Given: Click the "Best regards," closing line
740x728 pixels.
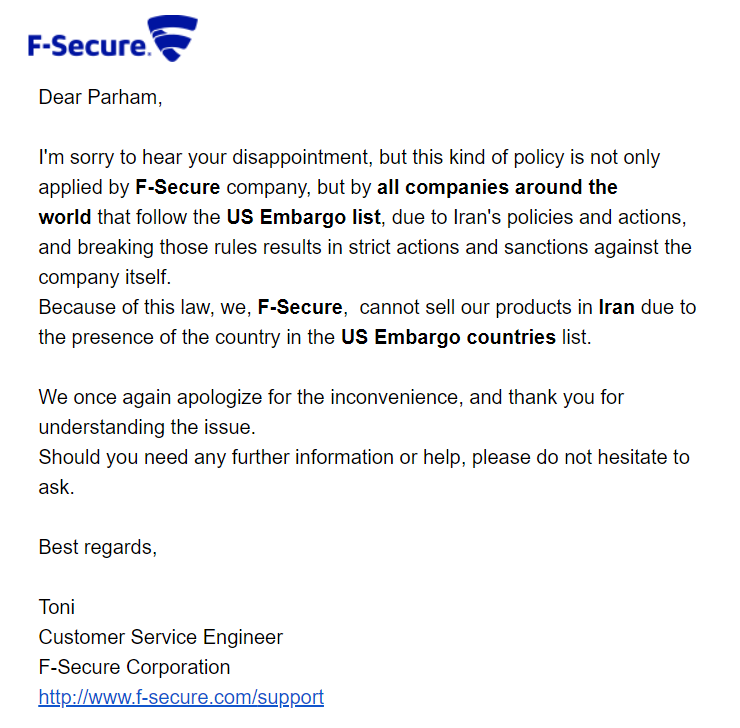Looking at the screenshot, I should point(98,547).
